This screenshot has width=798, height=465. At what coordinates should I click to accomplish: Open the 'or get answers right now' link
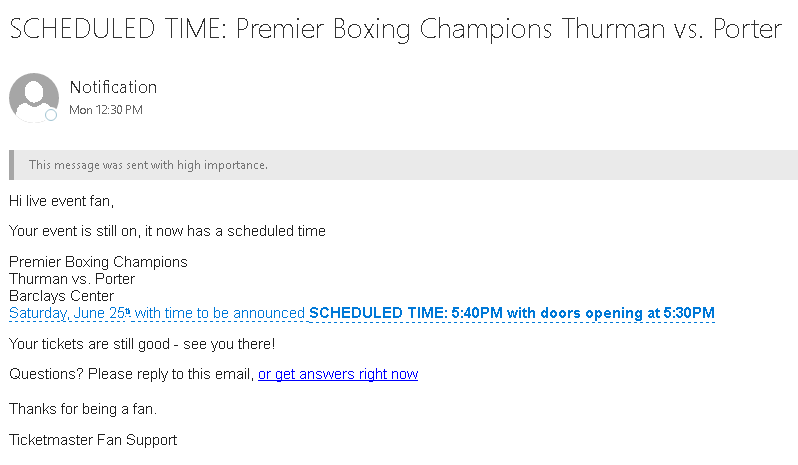pos(338,374)
